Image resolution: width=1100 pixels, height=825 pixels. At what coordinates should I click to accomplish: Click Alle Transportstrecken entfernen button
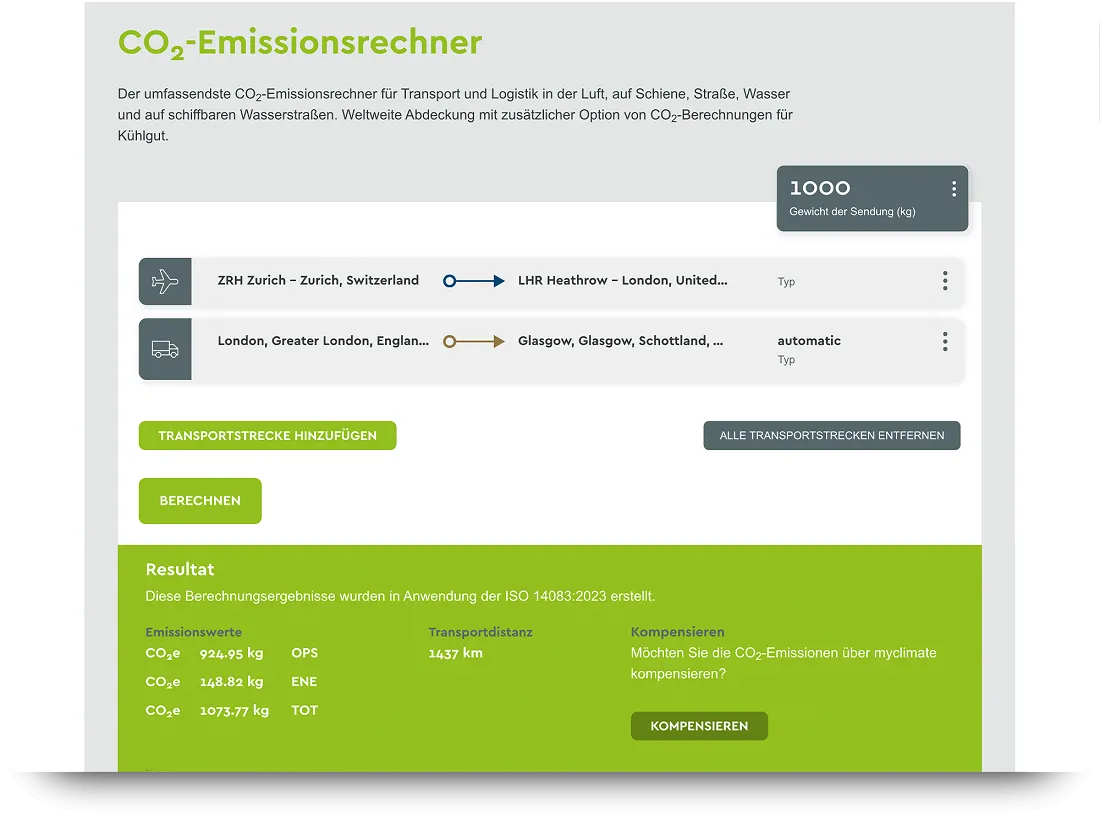pyautogui.click(x=831, y=436)
